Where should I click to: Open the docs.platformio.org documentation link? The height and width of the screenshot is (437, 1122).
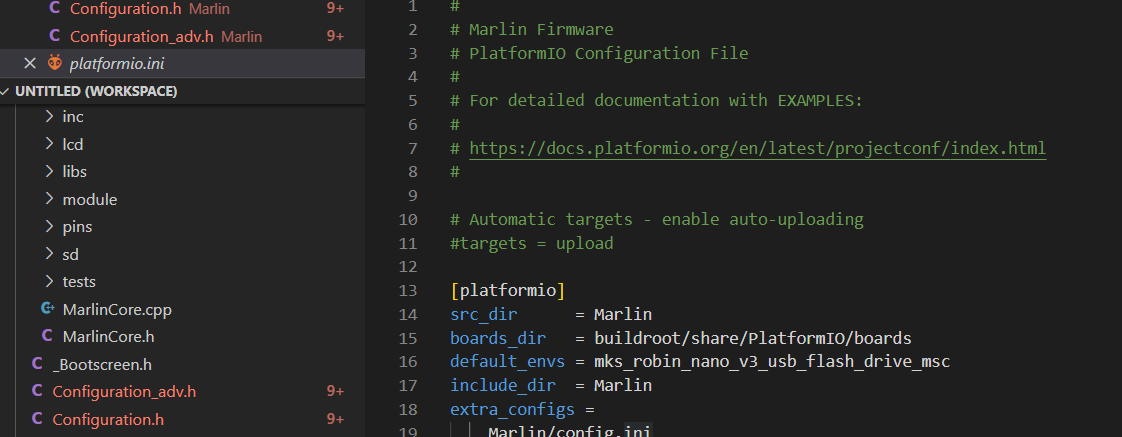(757, 148)
